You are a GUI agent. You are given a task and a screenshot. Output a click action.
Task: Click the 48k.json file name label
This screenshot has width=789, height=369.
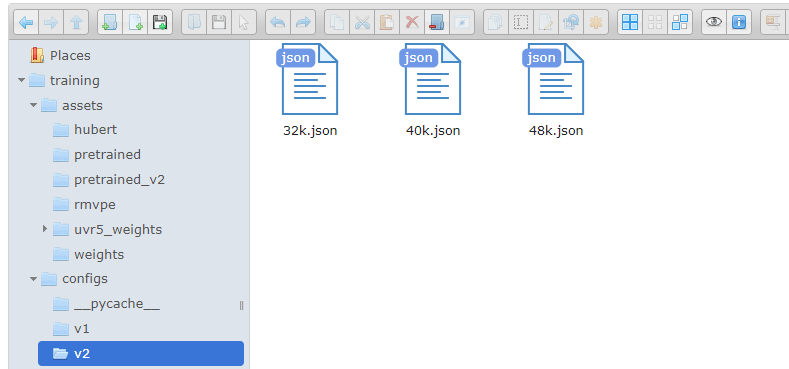(x=556, y=131)
